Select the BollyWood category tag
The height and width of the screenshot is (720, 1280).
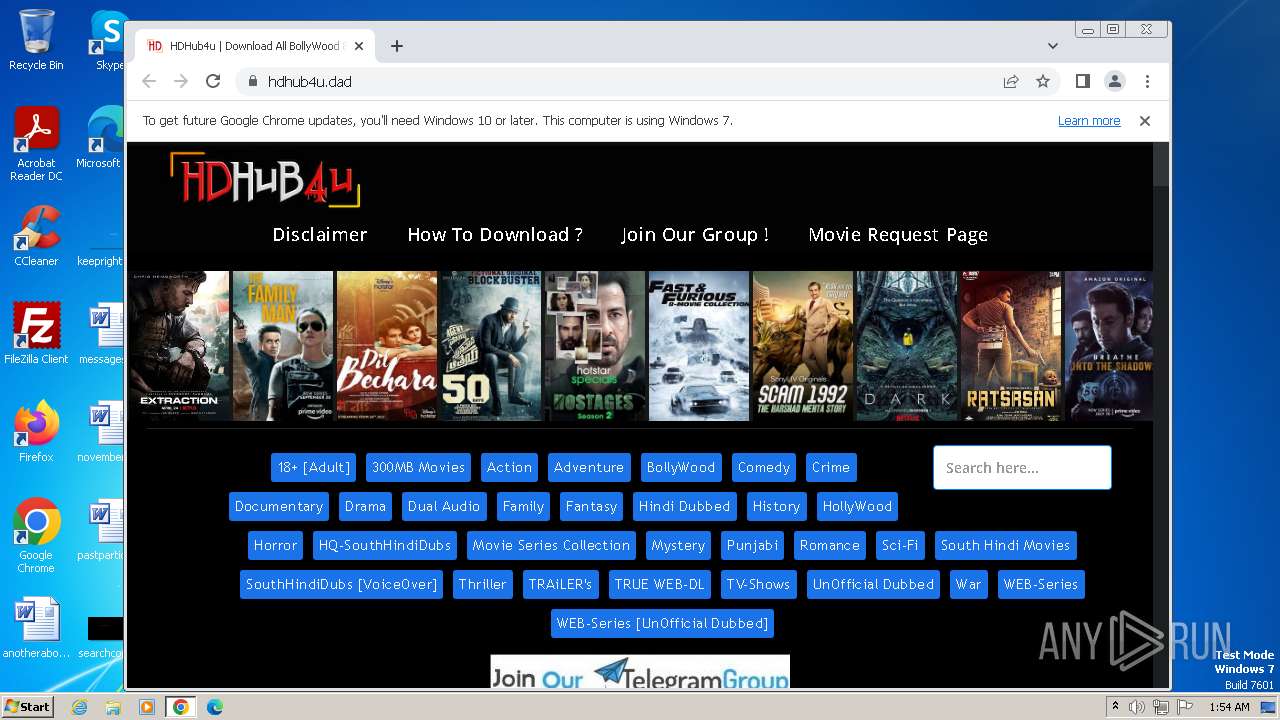[x=681, y=467]
